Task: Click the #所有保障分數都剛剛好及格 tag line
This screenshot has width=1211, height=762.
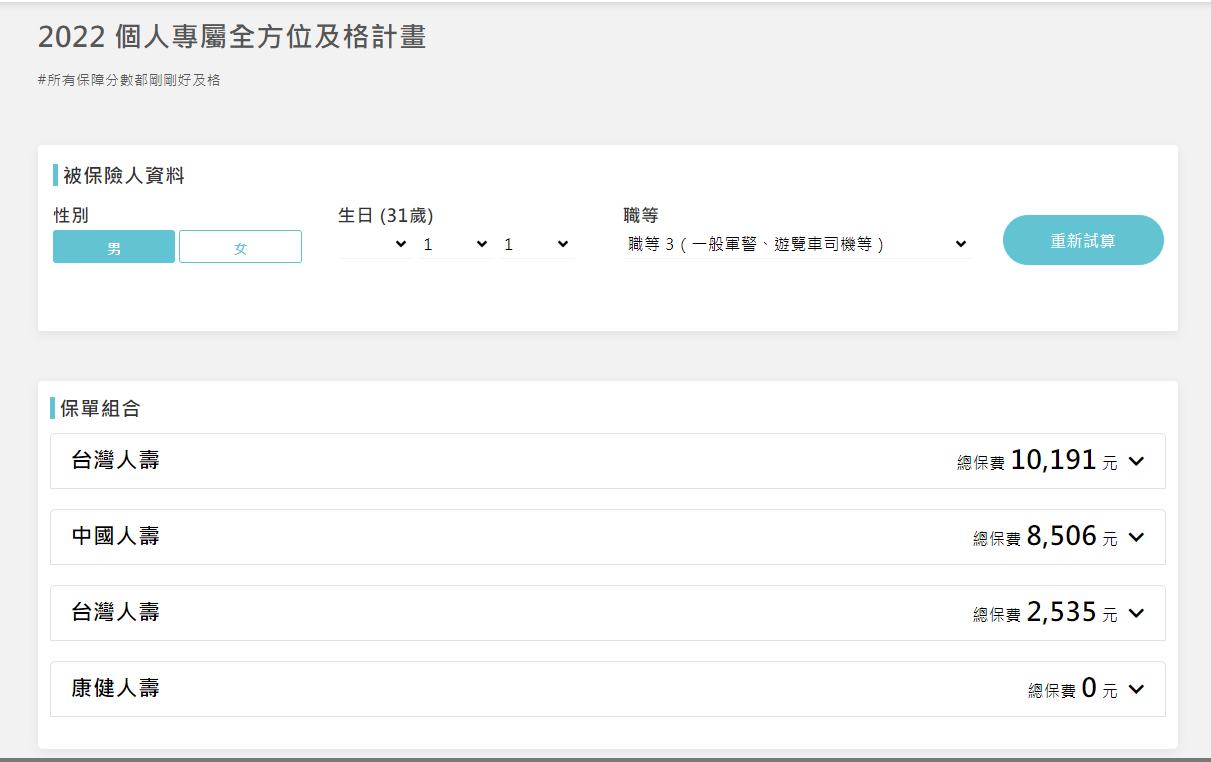Action: 129,80
